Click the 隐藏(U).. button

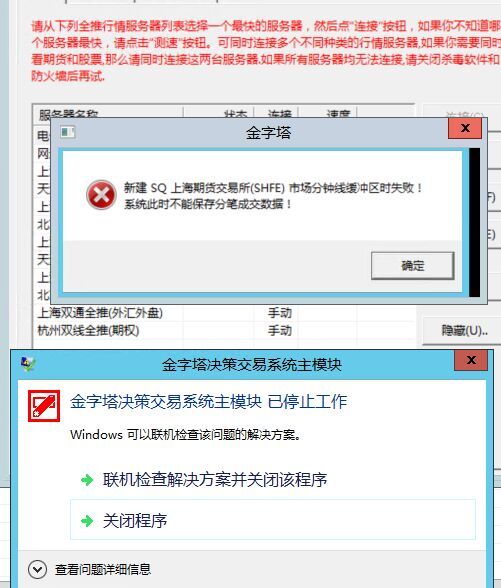462,330
